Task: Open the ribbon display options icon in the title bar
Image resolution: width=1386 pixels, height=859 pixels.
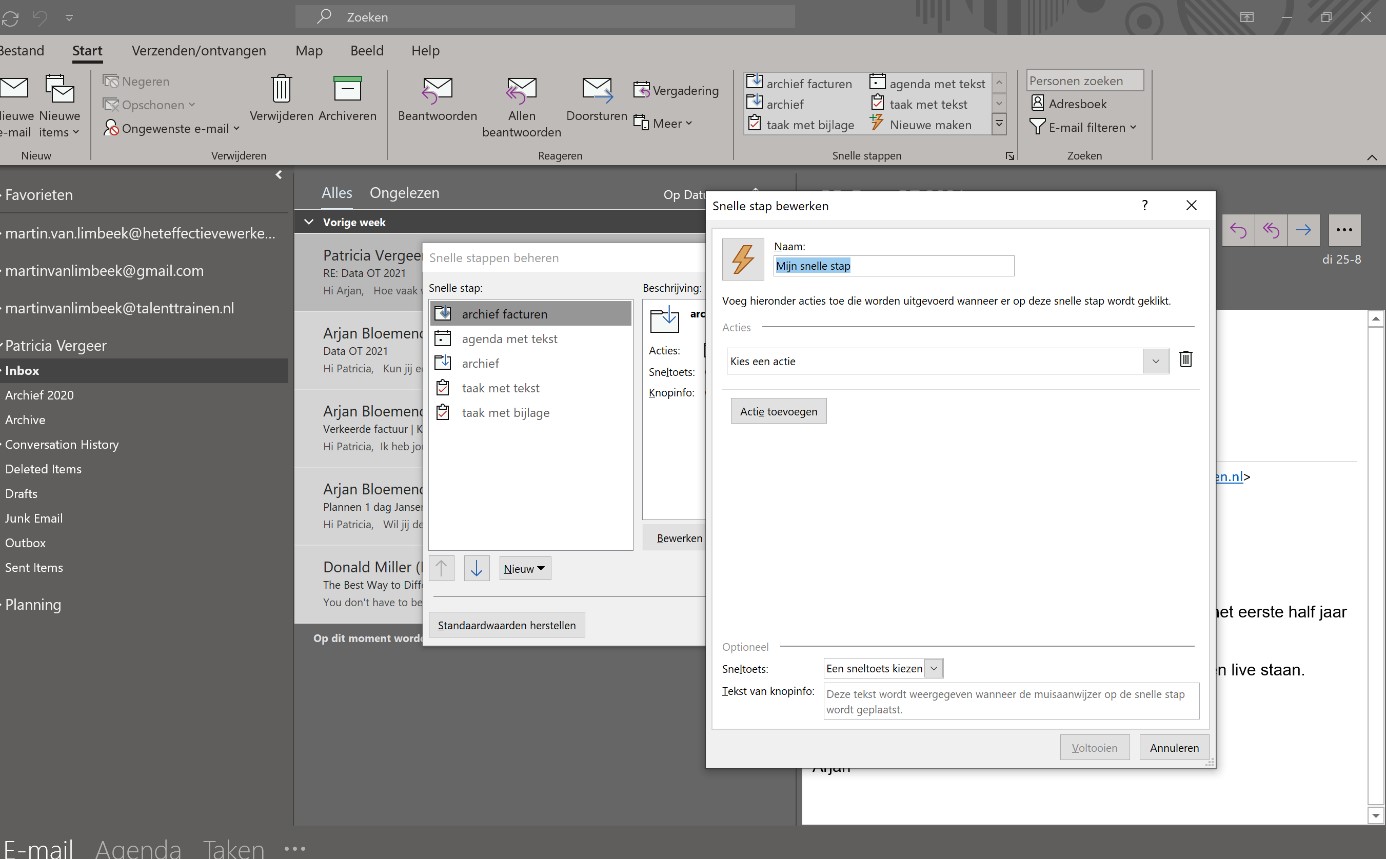Action: 1247,17
